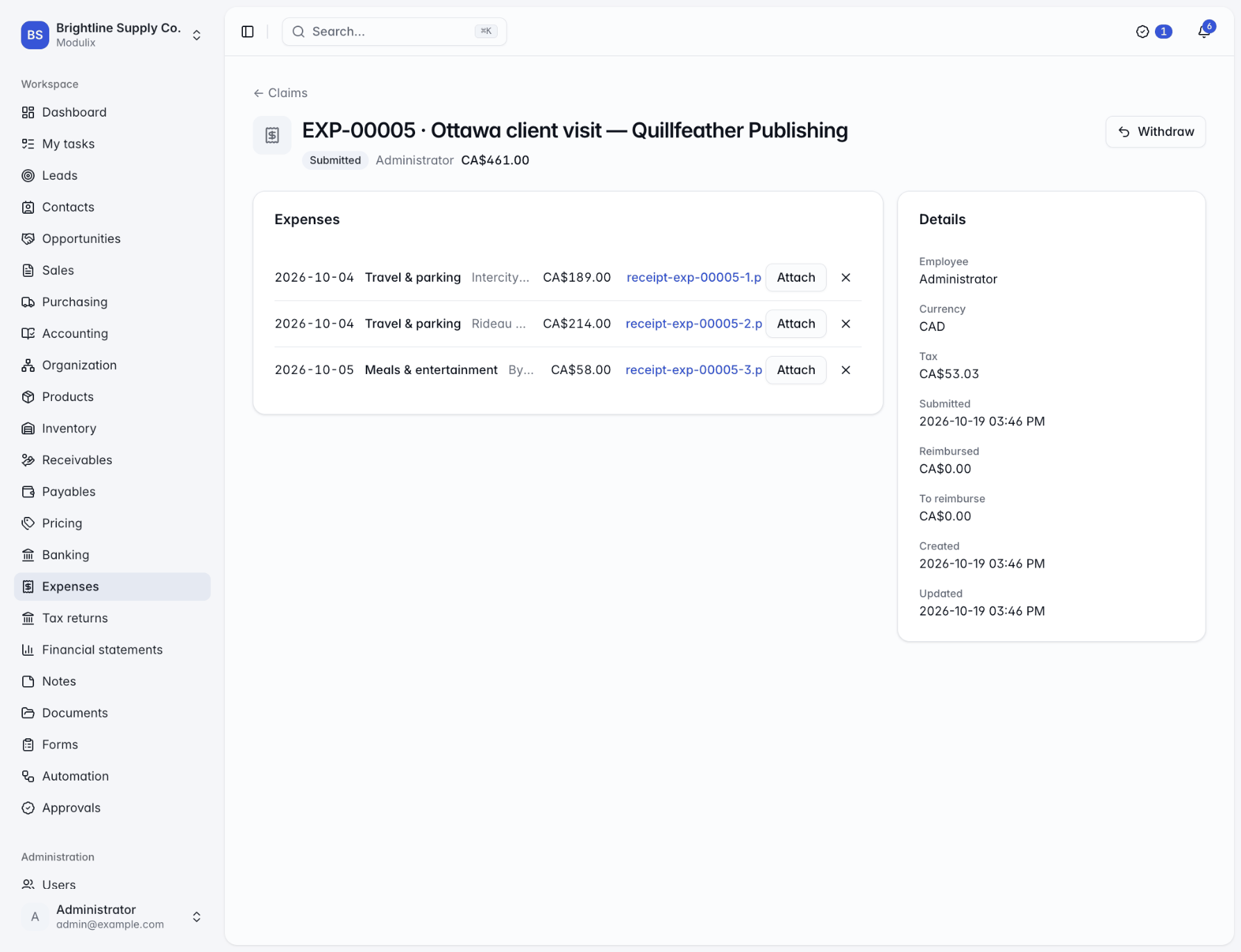Remove the CA$214.00 Rideau expense row

point(845,323)
